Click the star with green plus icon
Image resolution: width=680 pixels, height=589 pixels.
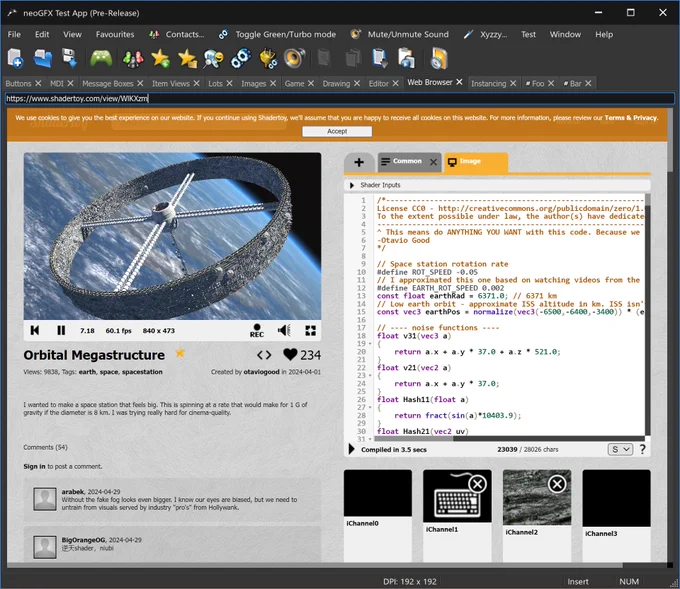[160, 59]
